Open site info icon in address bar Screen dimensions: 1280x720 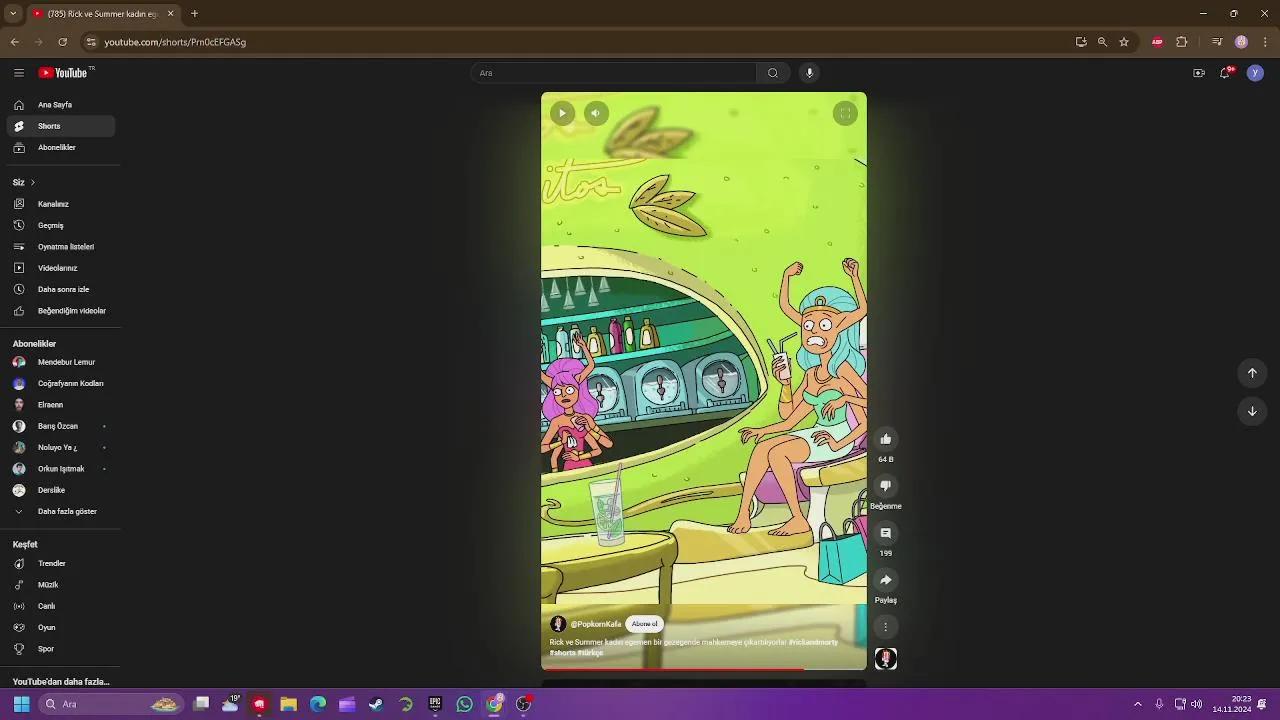(x=91, y=42)
